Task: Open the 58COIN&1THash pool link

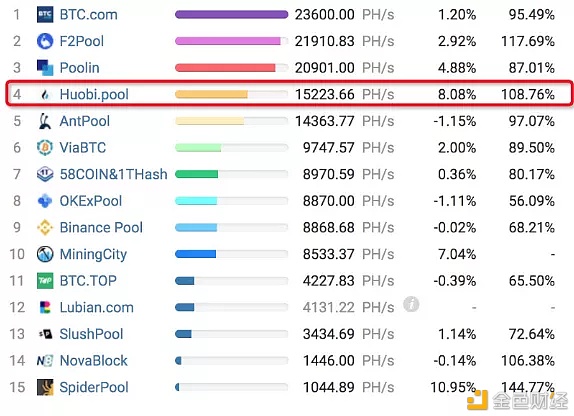Action: click(113, 174)
